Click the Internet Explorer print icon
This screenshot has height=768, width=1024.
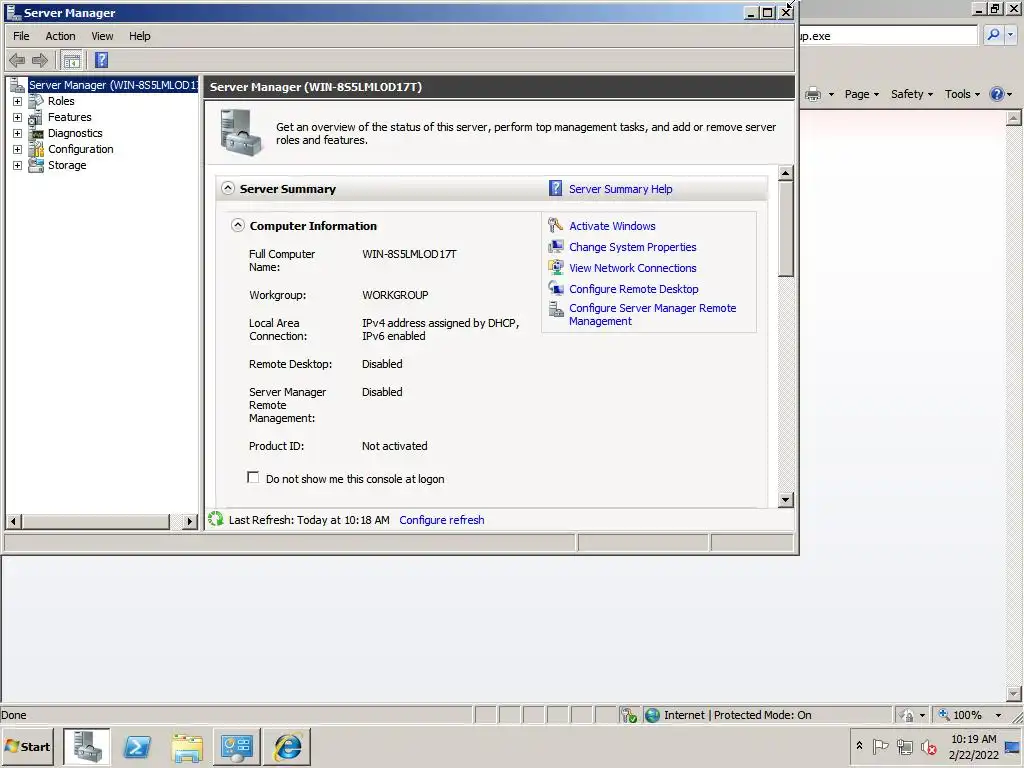813,94
